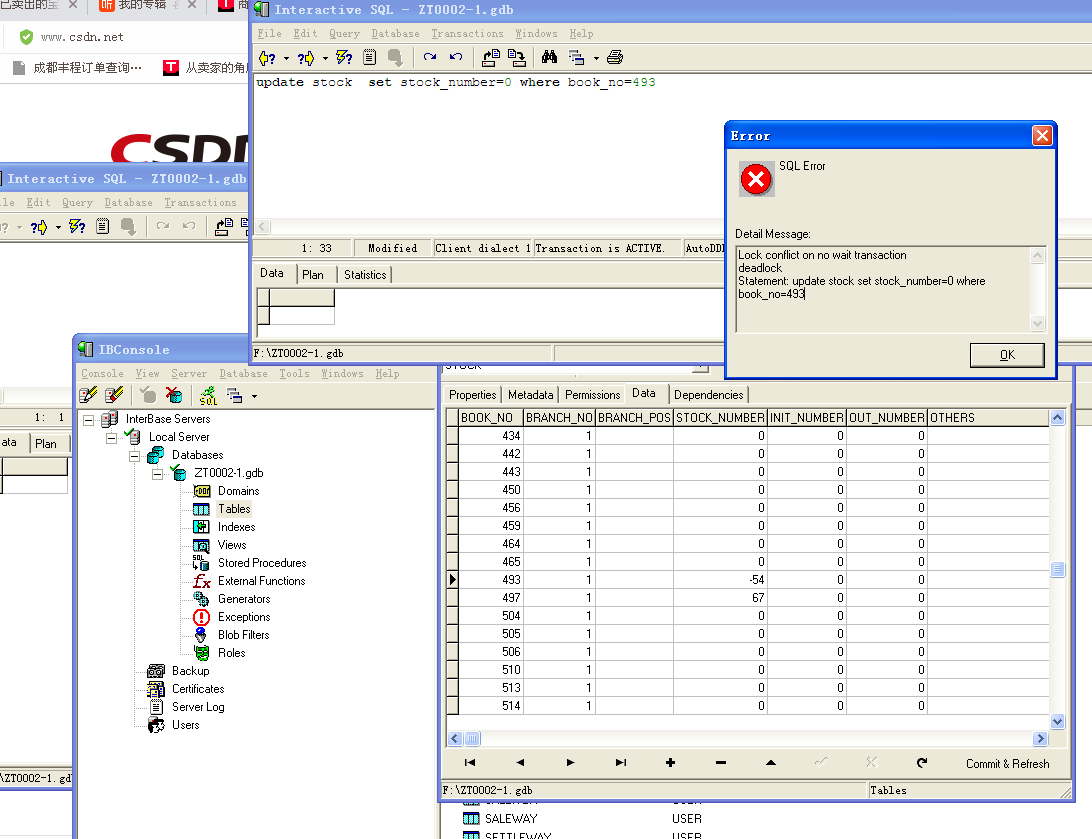Viewport: 1092px width, 839px height.
Task: Click Next Query icon in front SQL toolbar
Action: tap(306, 58)
